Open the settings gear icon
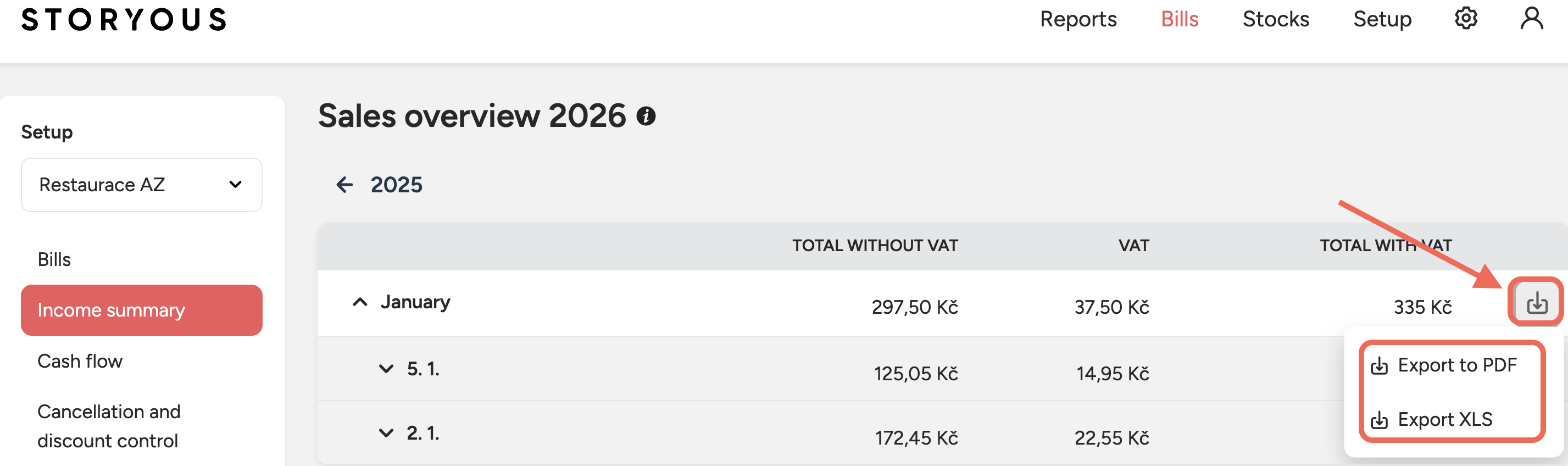1568x466 pixels. tap(1466, 18)
